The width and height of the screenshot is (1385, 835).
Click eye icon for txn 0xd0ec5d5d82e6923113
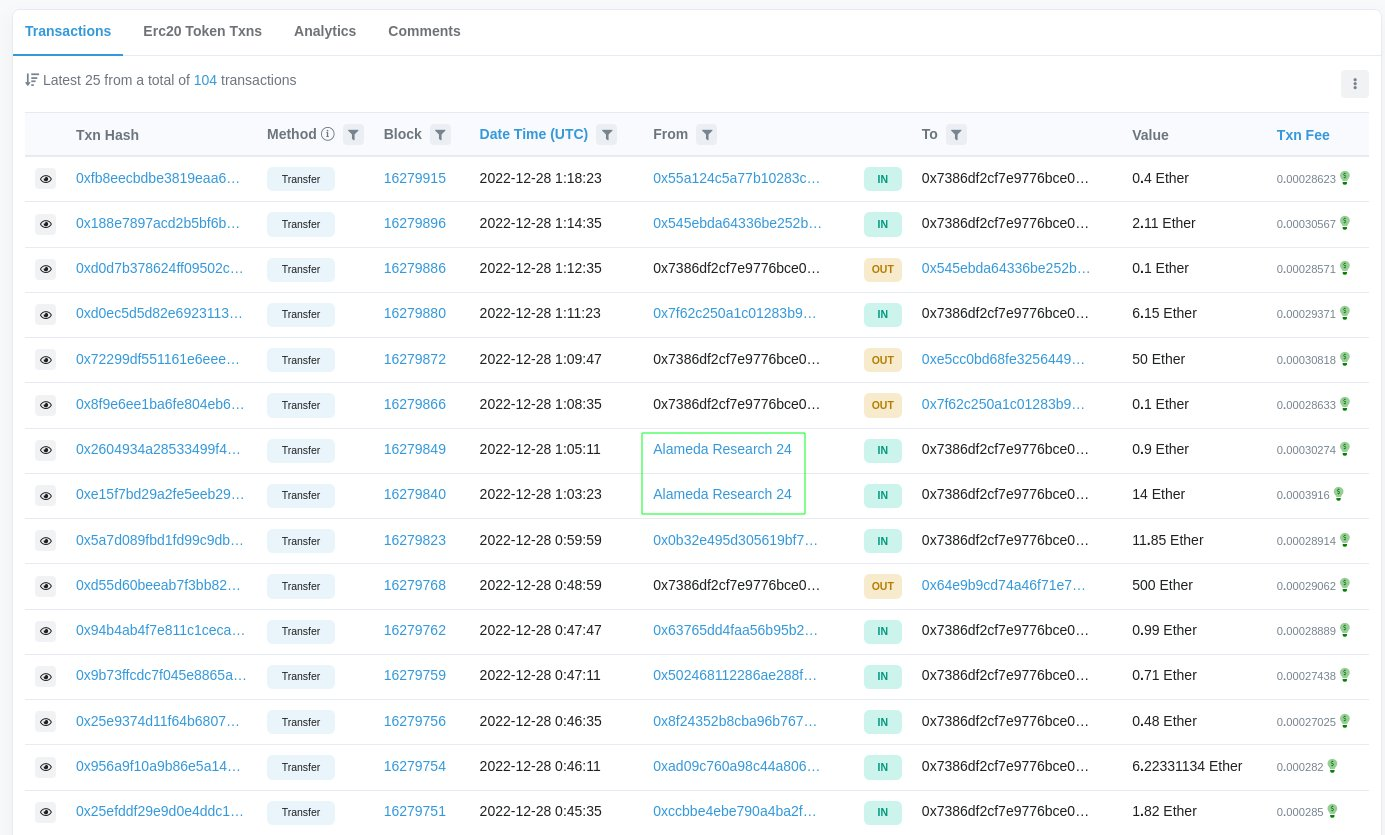click(x=46, y=314)
